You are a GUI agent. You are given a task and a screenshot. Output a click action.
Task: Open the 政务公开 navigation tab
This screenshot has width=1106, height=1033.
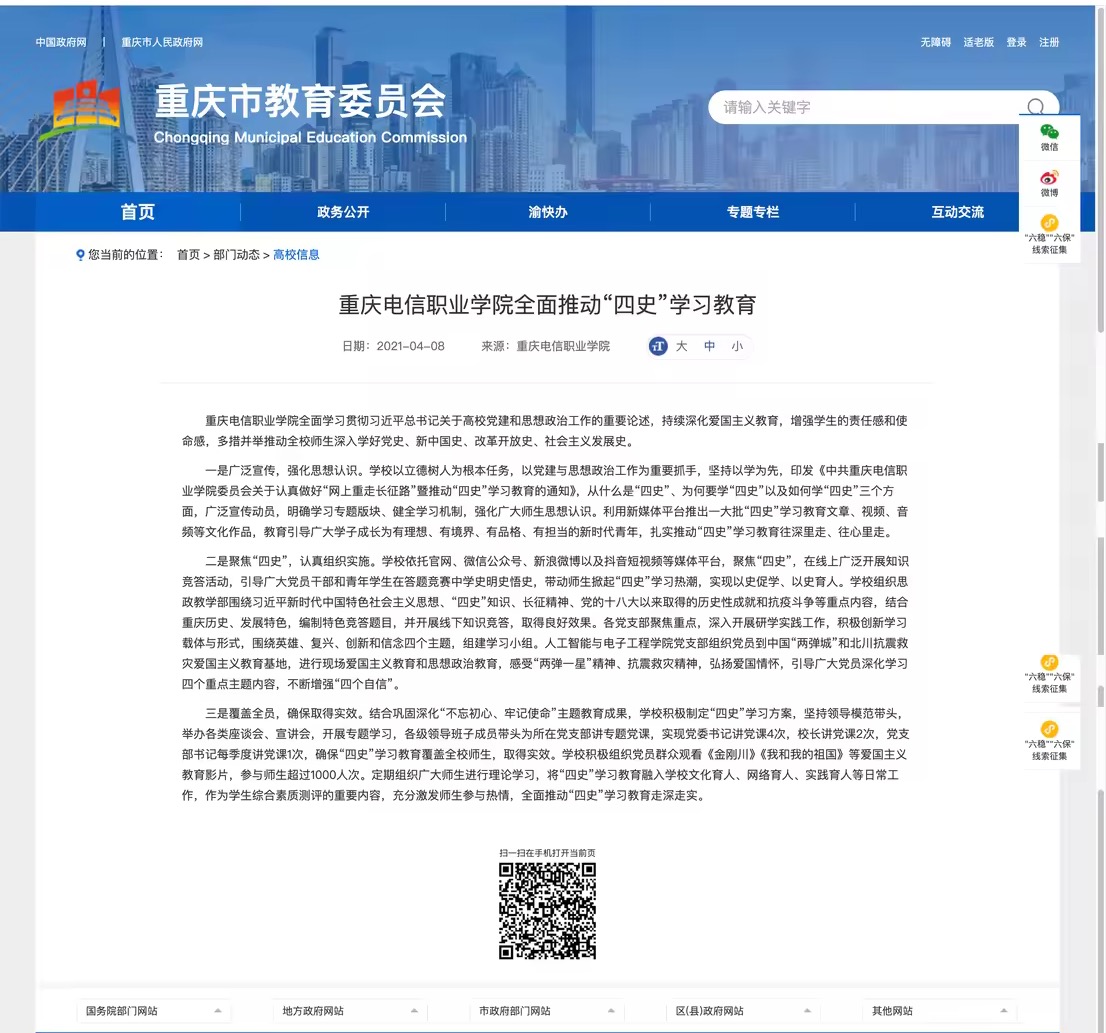[x=343, y=212]
